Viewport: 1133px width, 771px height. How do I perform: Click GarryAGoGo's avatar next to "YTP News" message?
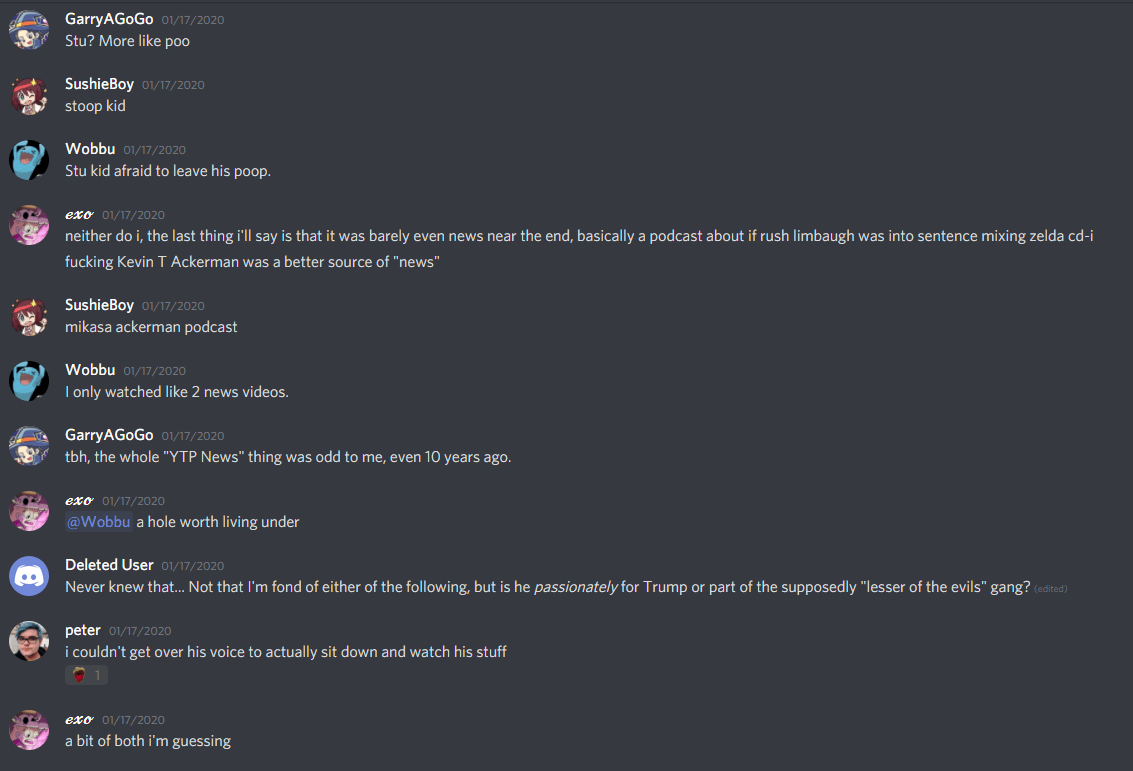[29, 446]
